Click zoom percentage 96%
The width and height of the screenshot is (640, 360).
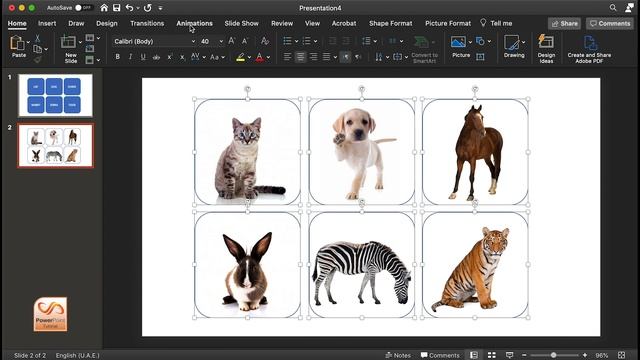click(x=602, y=356)
